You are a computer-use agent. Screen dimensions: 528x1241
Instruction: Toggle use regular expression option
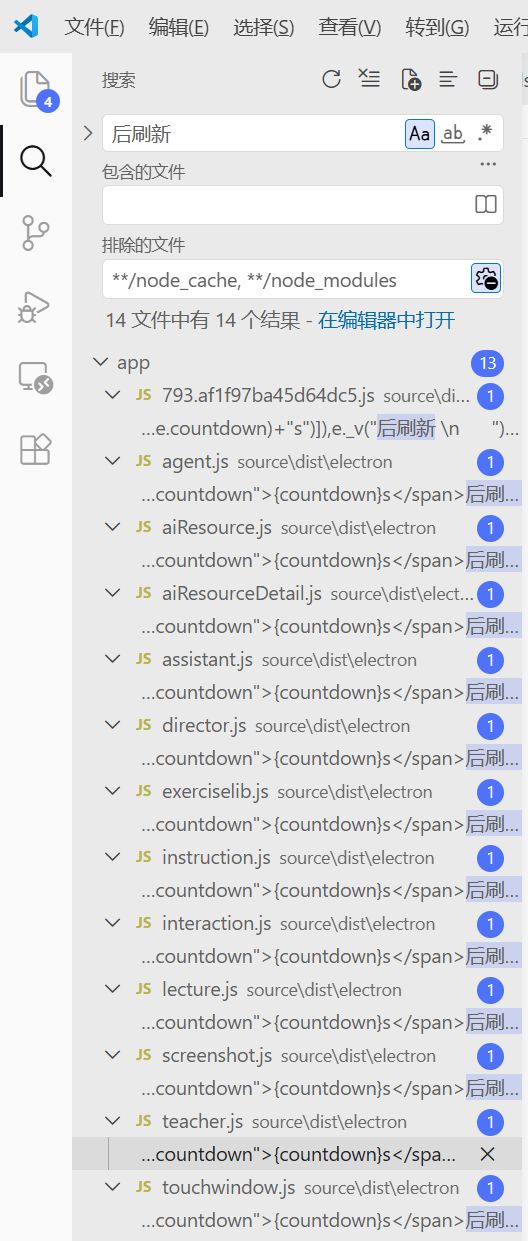coord(485,134)
